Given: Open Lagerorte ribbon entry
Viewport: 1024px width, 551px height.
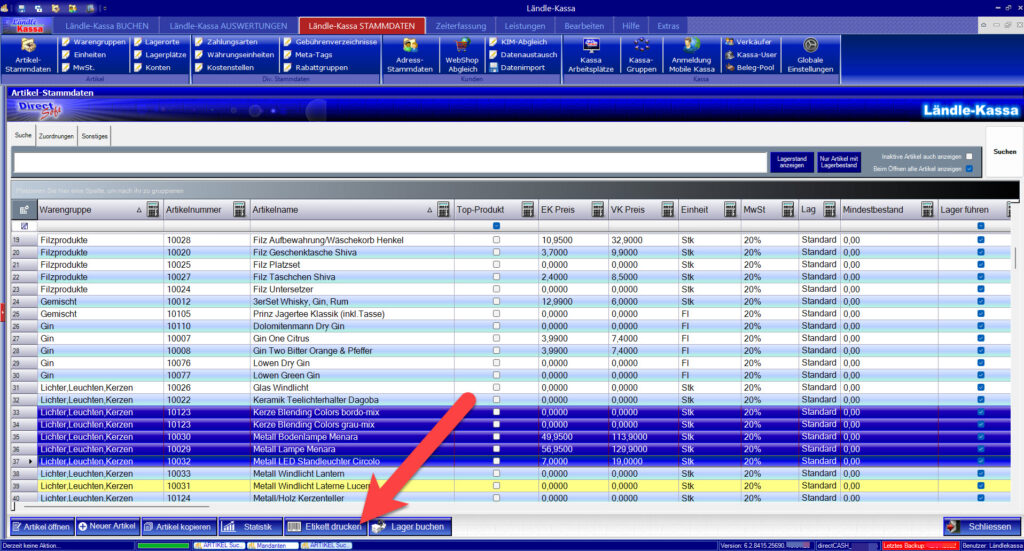Looking at the screenshot, I should (157, 42).
